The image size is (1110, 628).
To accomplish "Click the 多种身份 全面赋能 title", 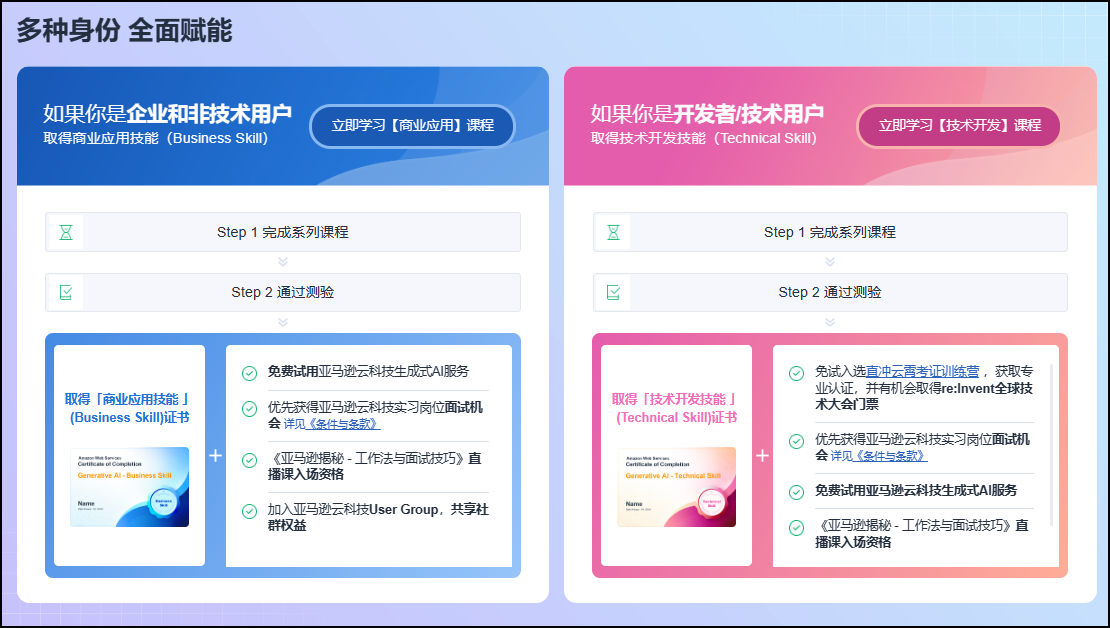I will point(125,30).
